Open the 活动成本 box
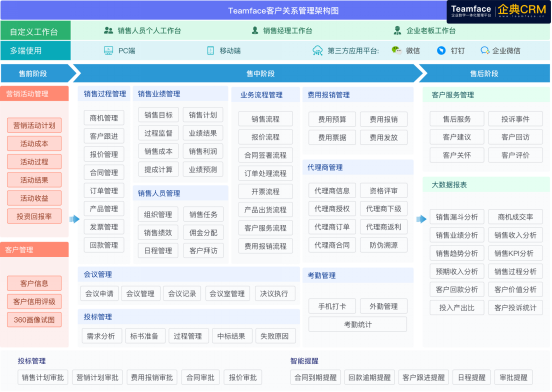Screen dimensions: 552x392 (34, 144)
